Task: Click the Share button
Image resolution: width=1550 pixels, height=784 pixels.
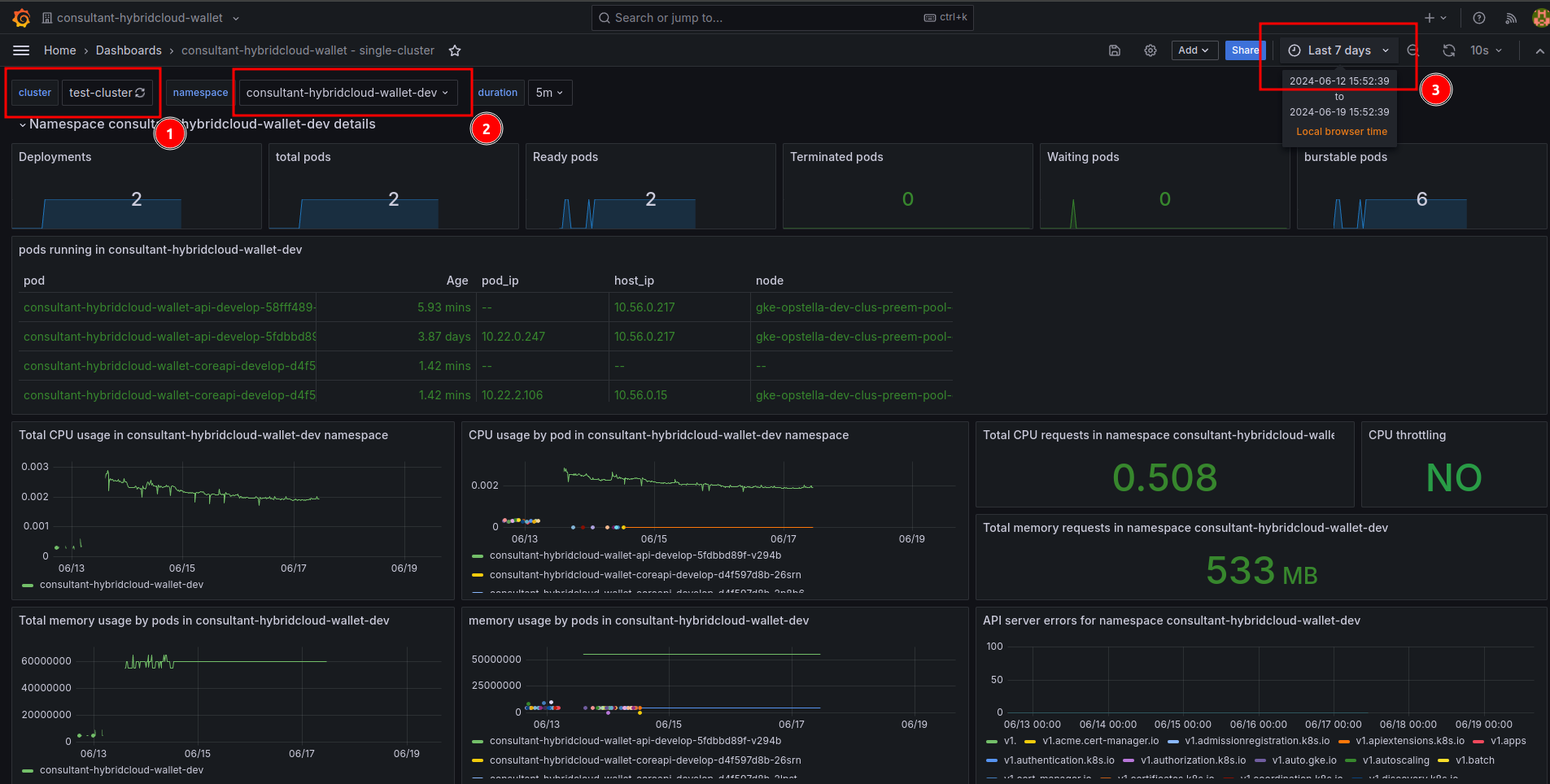Action: pos(1245,50)
